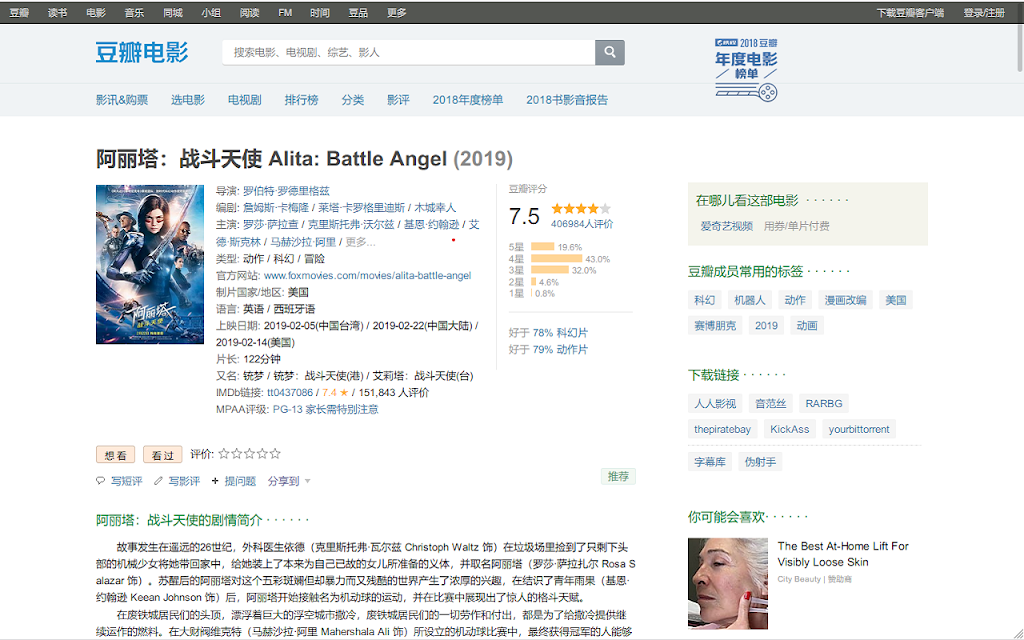Screen dimensions: 1024x640
Task: Click the search magnifier button
Action: tap(609, 52)
